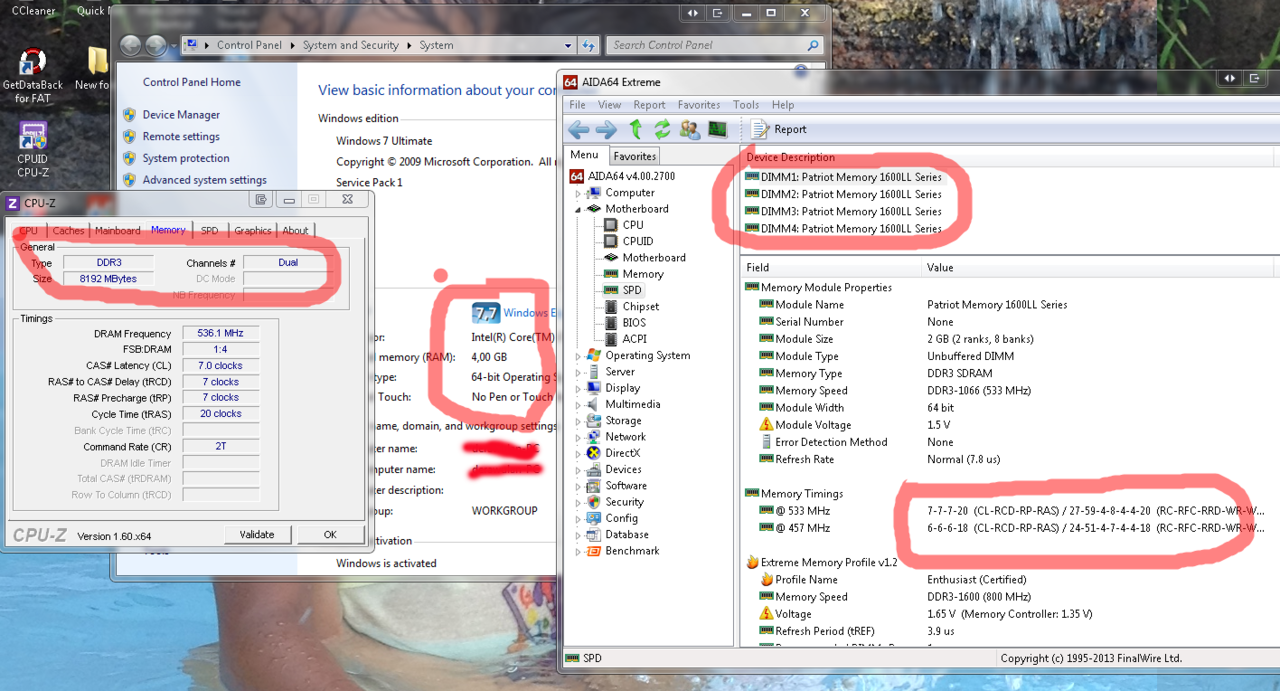Go forward with AIDA64 blue right arrow

[606, 129]
